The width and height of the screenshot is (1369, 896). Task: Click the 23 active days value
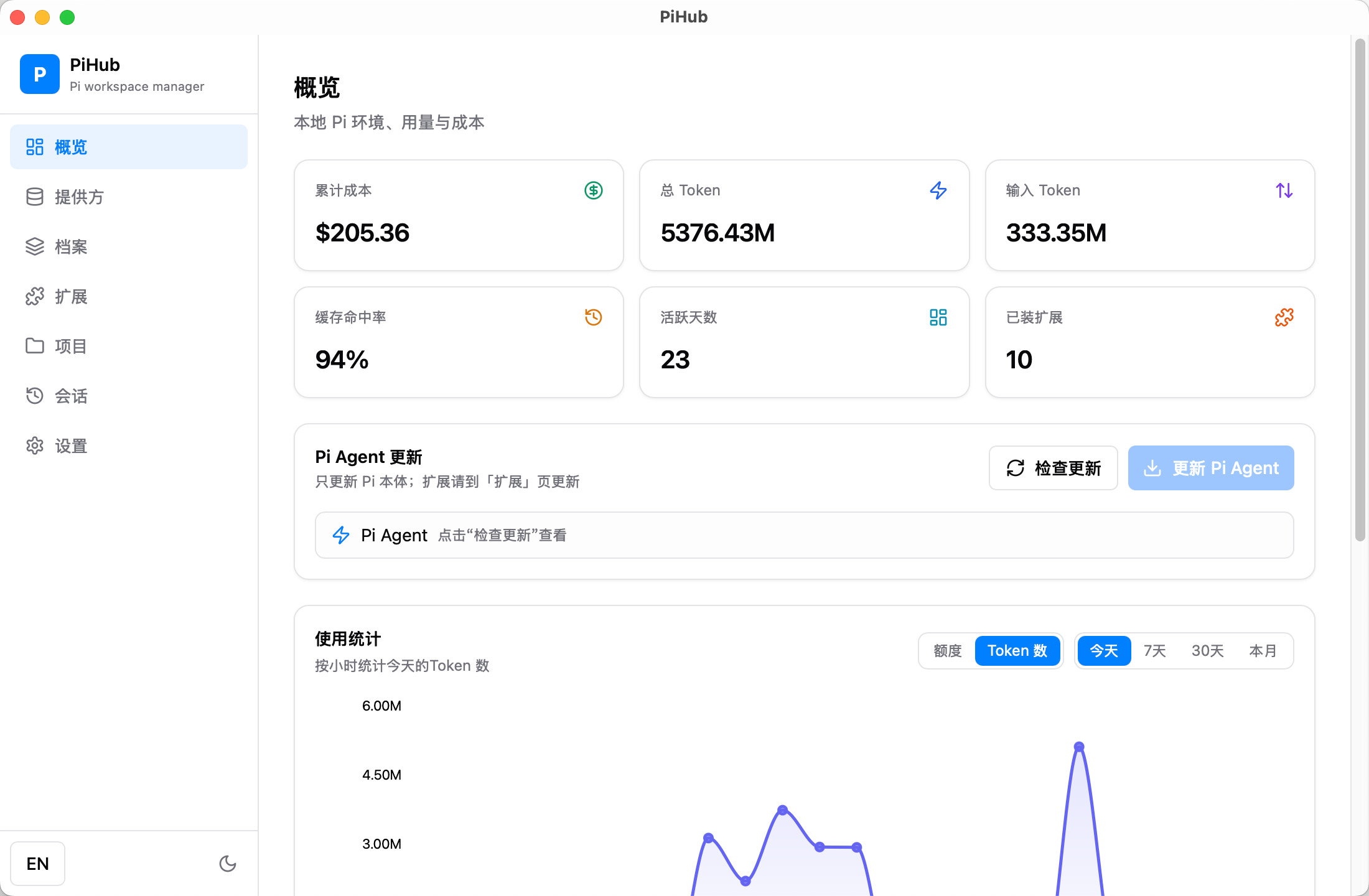675,360
